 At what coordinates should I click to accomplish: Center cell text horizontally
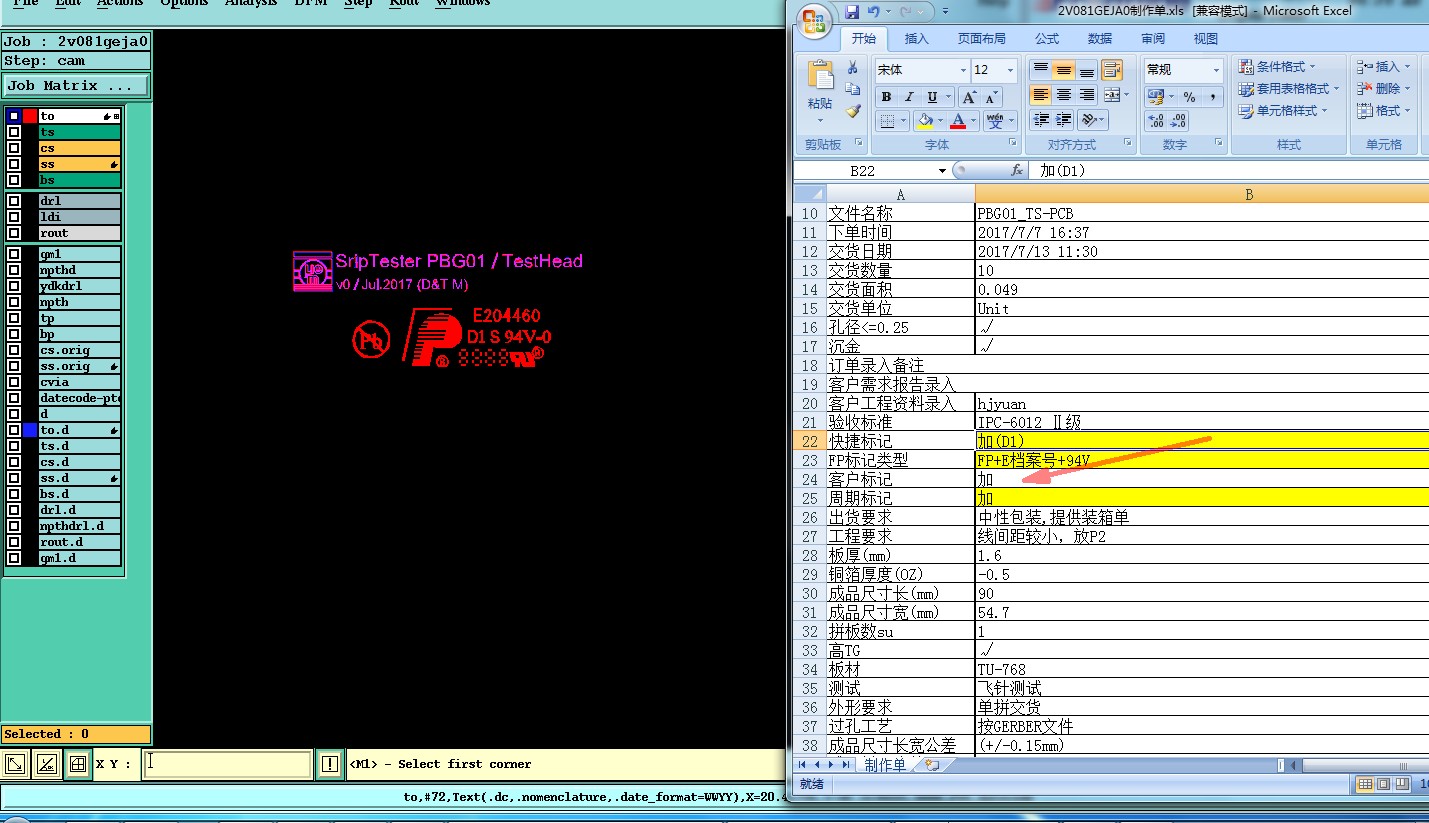[1064, 95]
